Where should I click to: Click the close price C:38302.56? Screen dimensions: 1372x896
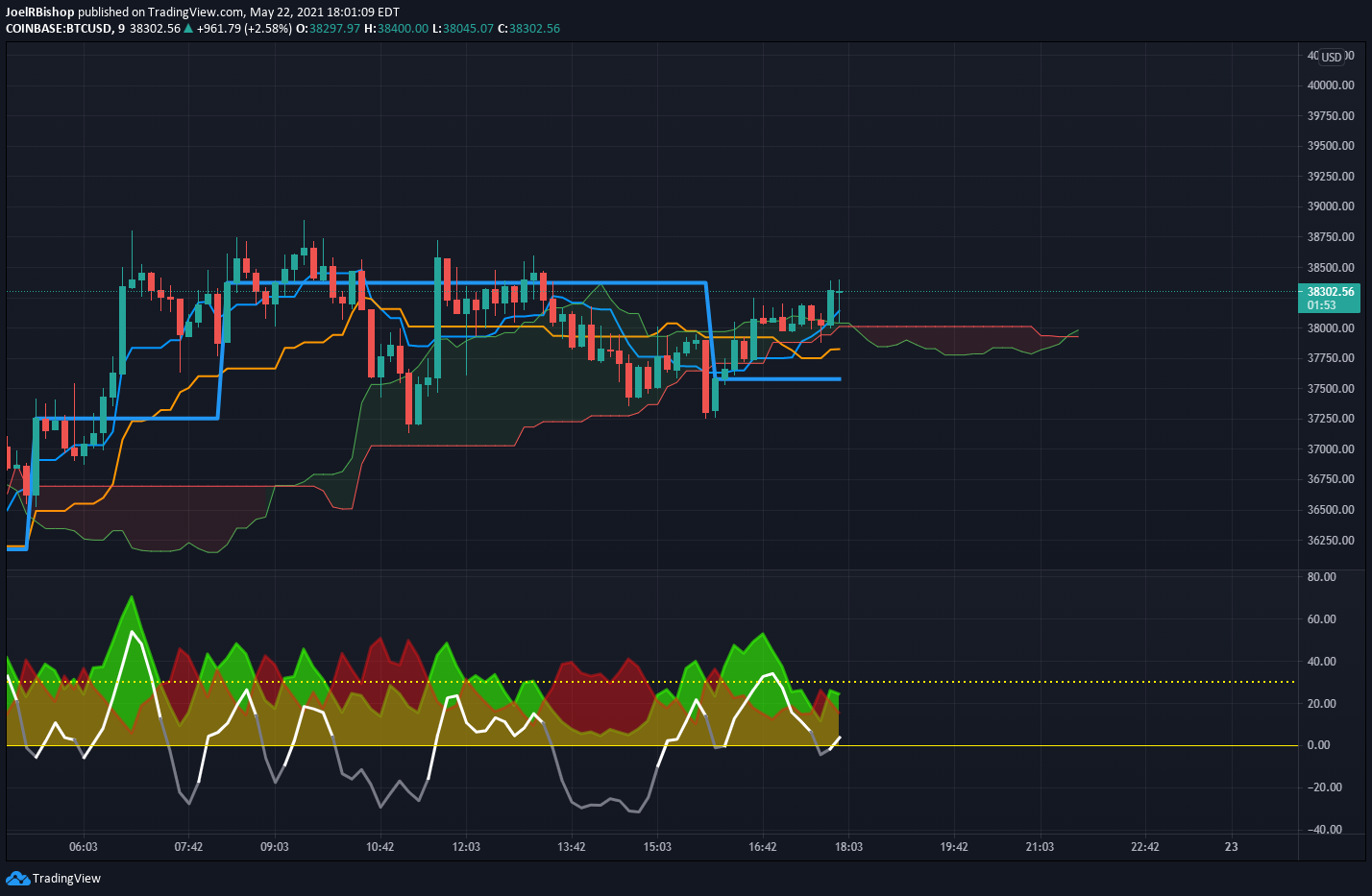pos(528,29)
